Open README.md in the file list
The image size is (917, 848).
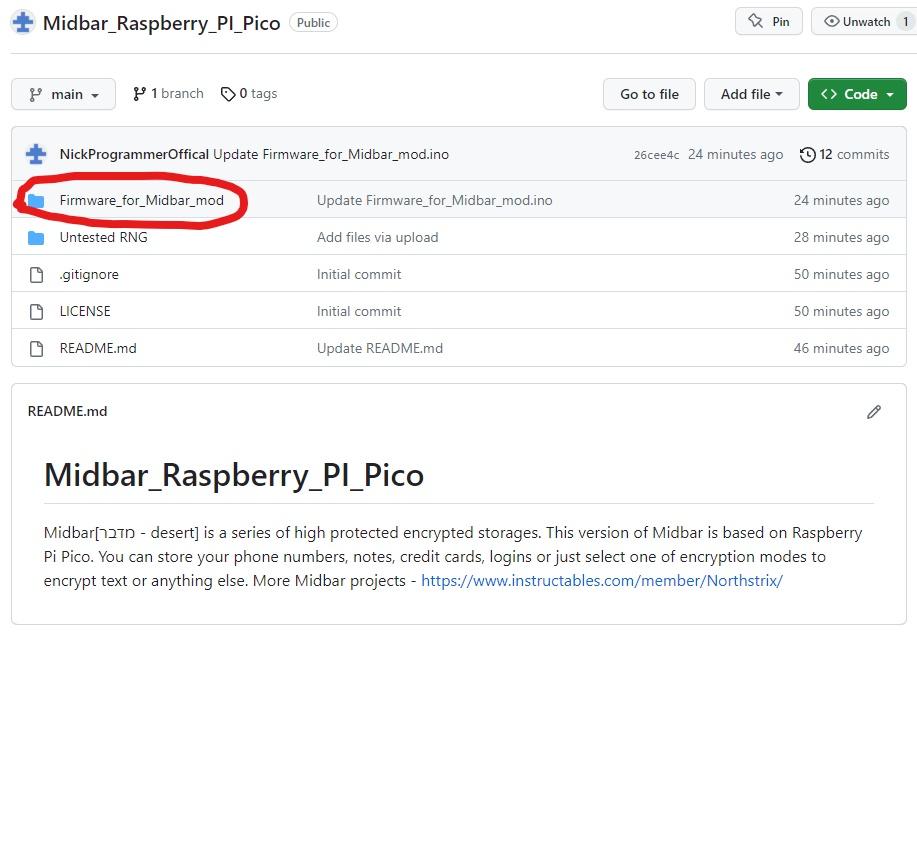[98, 349]
